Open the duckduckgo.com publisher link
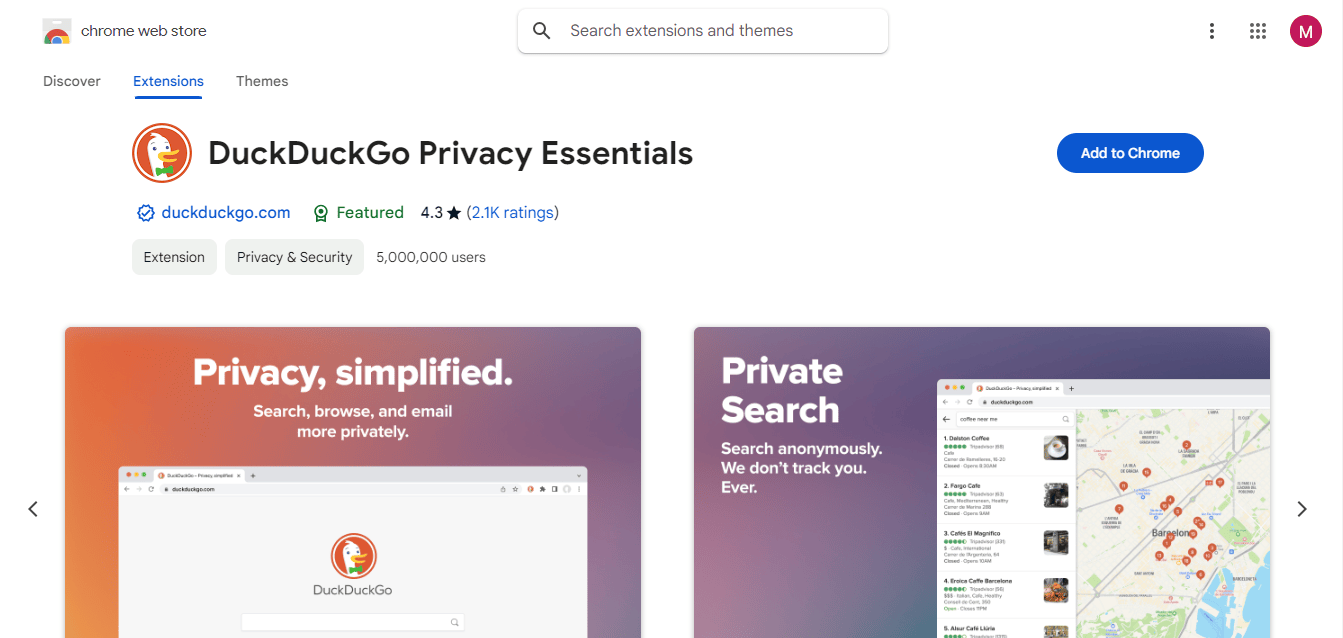The image size is (1343, 638). pos(226,212)
